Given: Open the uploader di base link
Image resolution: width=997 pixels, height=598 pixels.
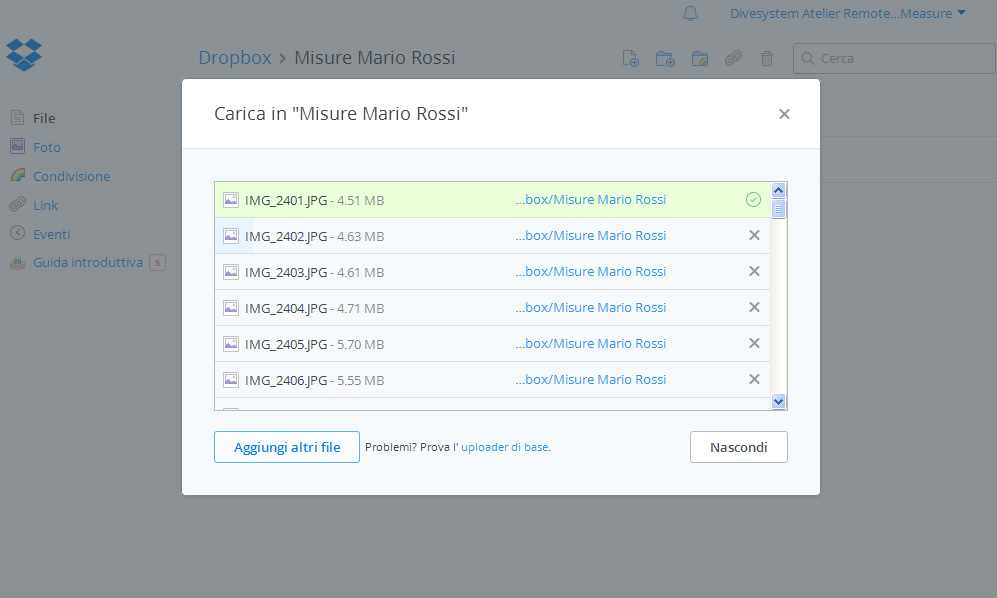Looking at the screenshot, I should (504, 447).
